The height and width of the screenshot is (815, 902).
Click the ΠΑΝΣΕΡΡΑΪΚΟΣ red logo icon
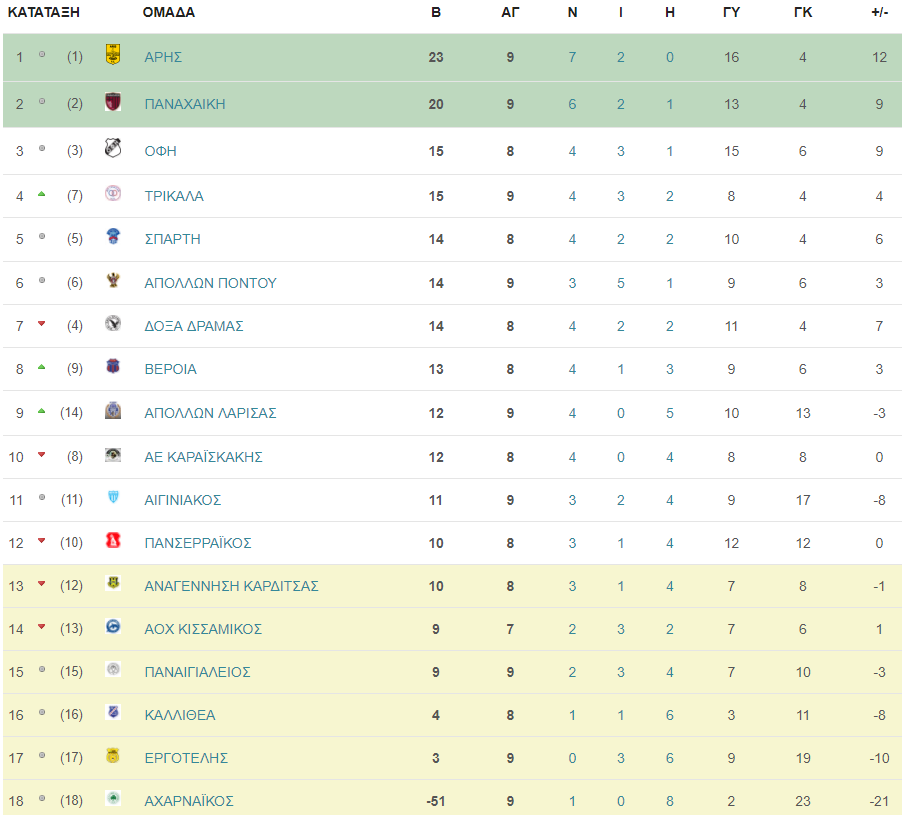pos(113,540)
